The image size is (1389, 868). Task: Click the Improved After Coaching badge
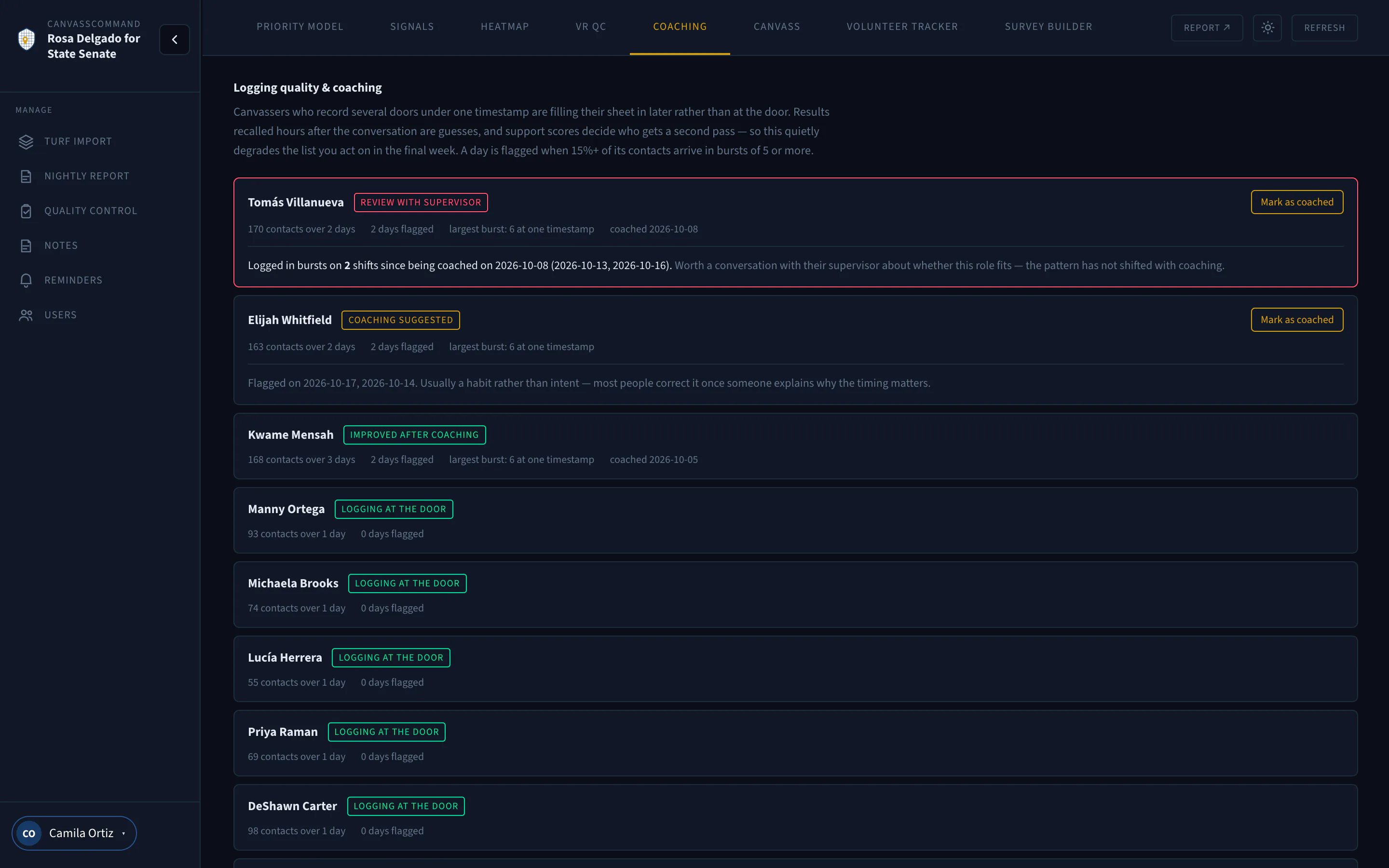414,434
